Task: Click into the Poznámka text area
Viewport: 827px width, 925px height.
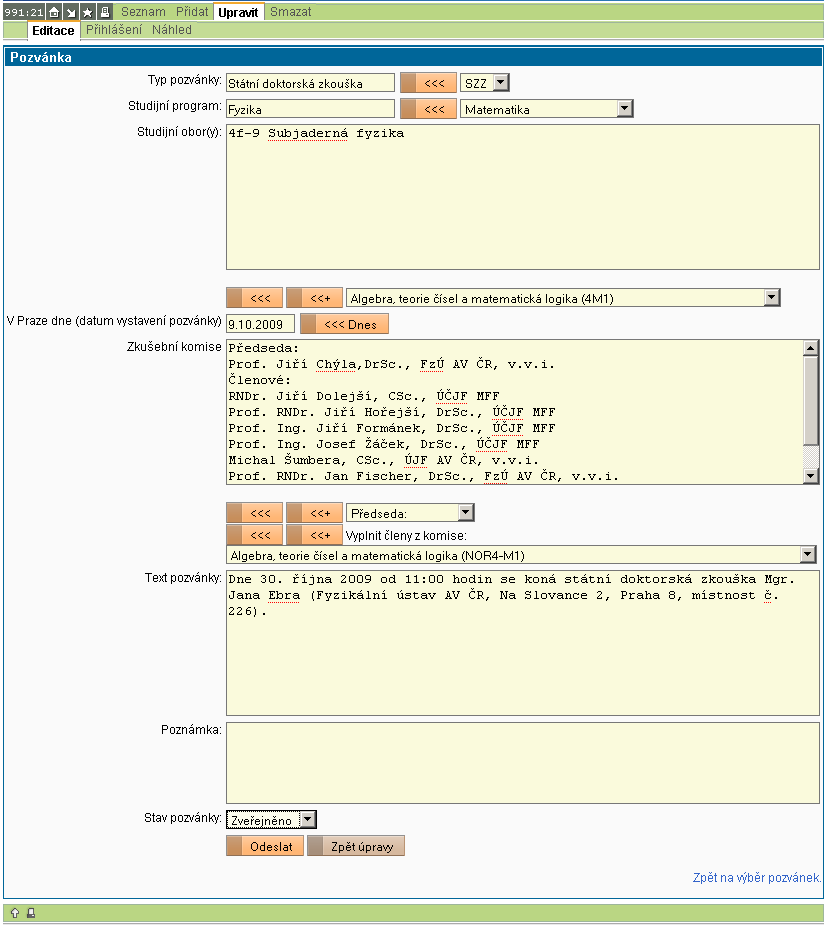Action: 522,762
